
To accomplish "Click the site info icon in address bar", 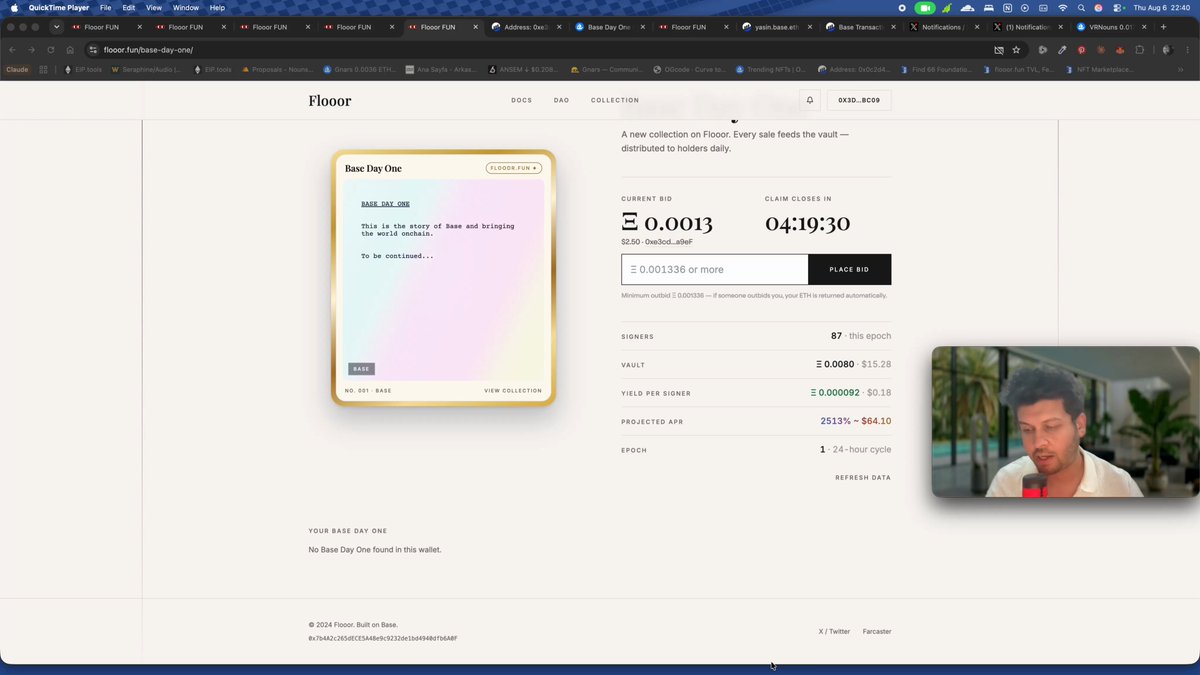I will (x=93, y=50).
